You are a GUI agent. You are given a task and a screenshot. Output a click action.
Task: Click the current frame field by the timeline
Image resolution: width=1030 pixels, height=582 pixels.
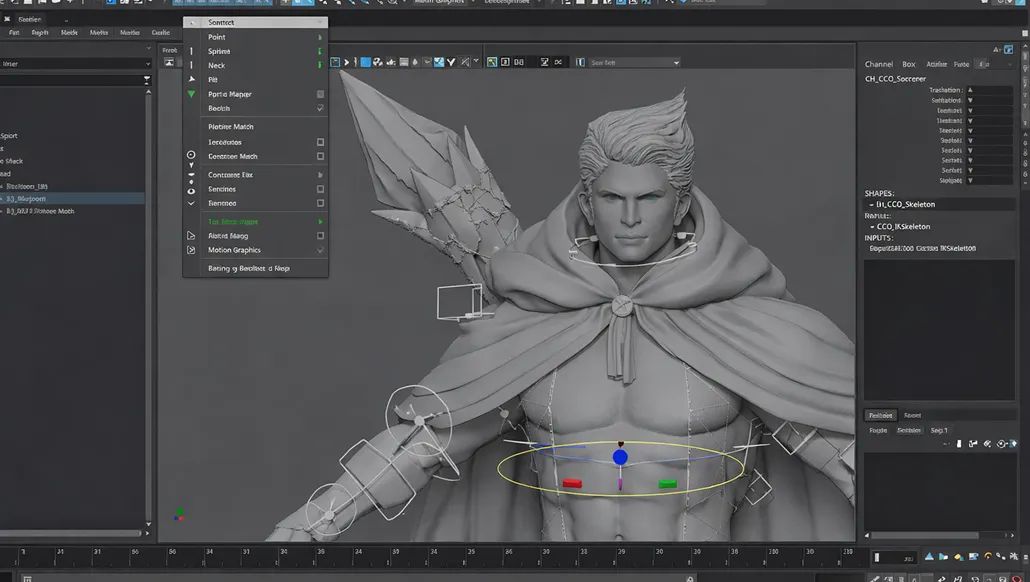point(893,557)
